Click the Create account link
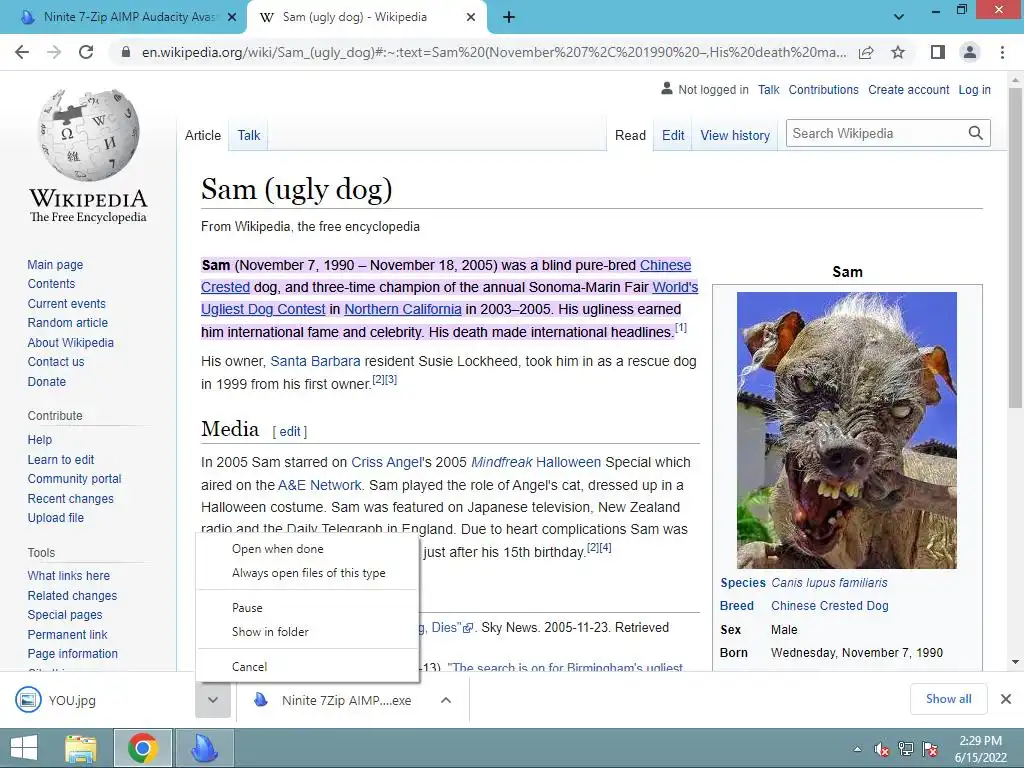The image size is (1024, 768). click(x=908, y=90)
